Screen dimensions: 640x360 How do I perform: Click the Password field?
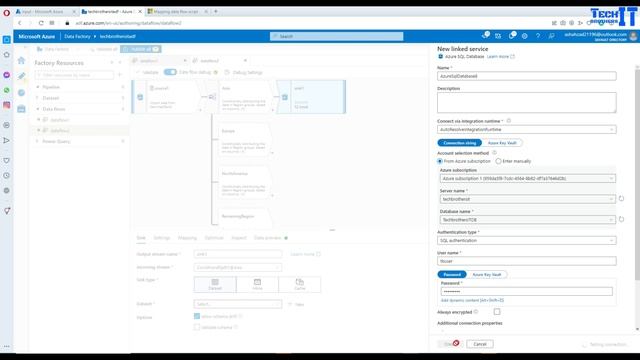tap(527, 291)
